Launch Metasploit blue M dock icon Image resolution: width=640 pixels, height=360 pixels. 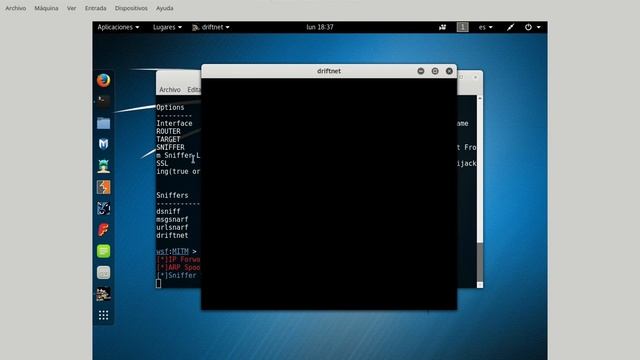pyautogui.click(x=103, y=144)
